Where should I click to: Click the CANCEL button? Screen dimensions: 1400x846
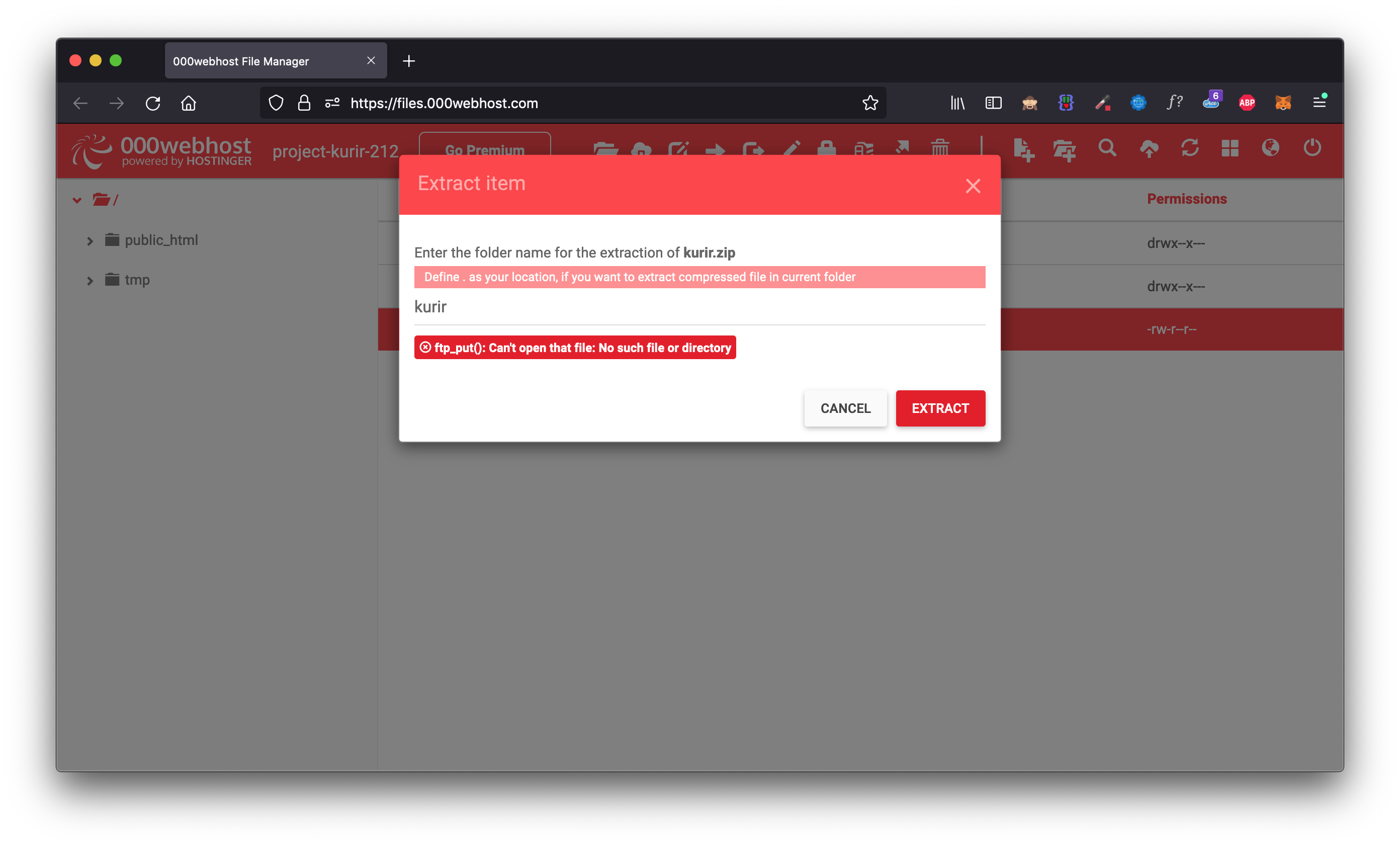[x=845, y=408]
